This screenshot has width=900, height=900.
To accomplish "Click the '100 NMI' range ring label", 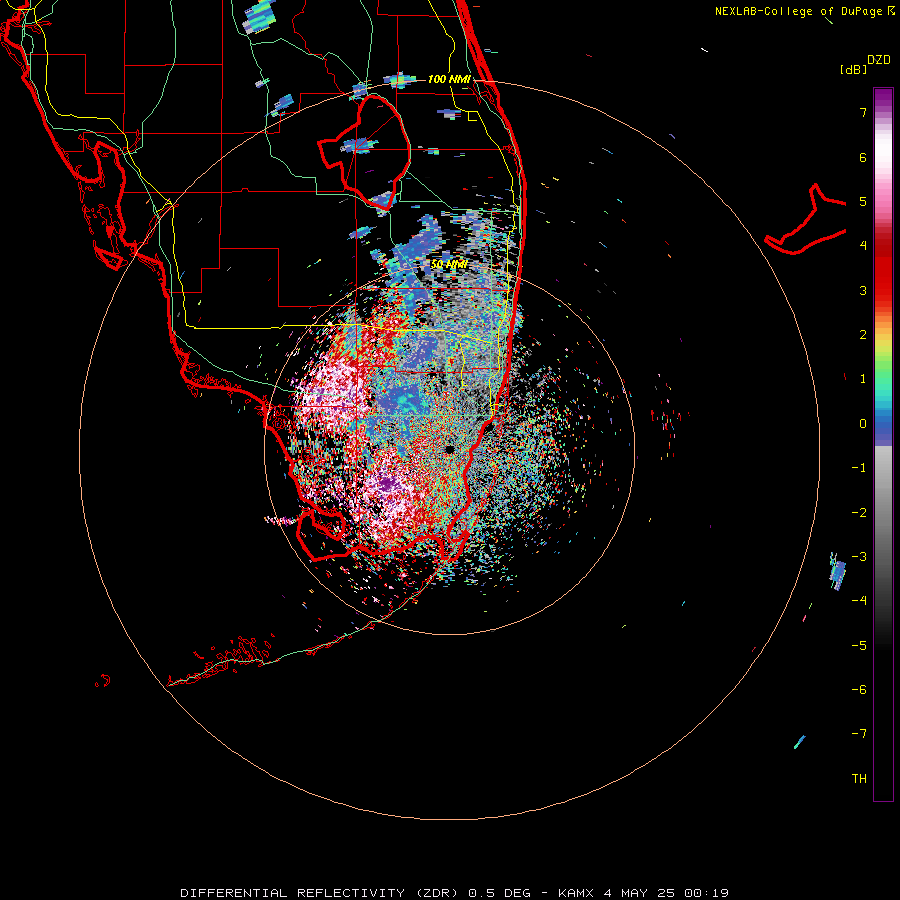I will (449, 79).
